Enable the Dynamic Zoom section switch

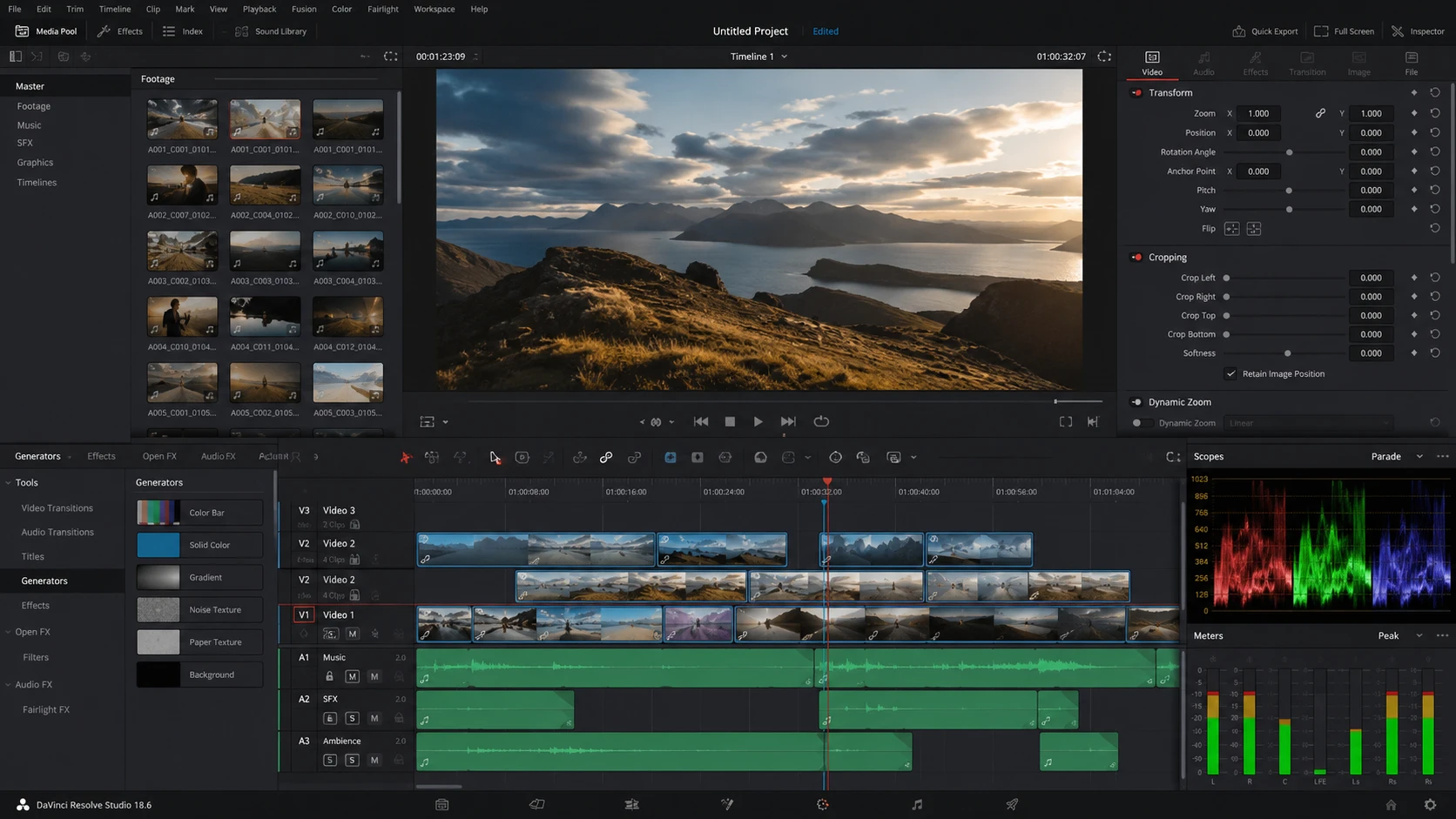tap(1136, 402)
